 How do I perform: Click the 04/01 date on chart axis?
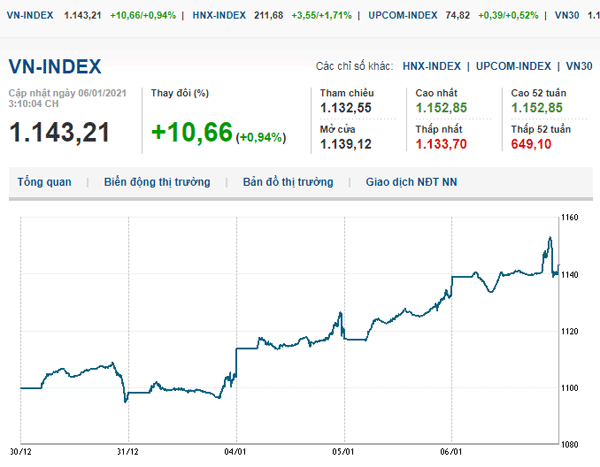[x=236, y=451]
